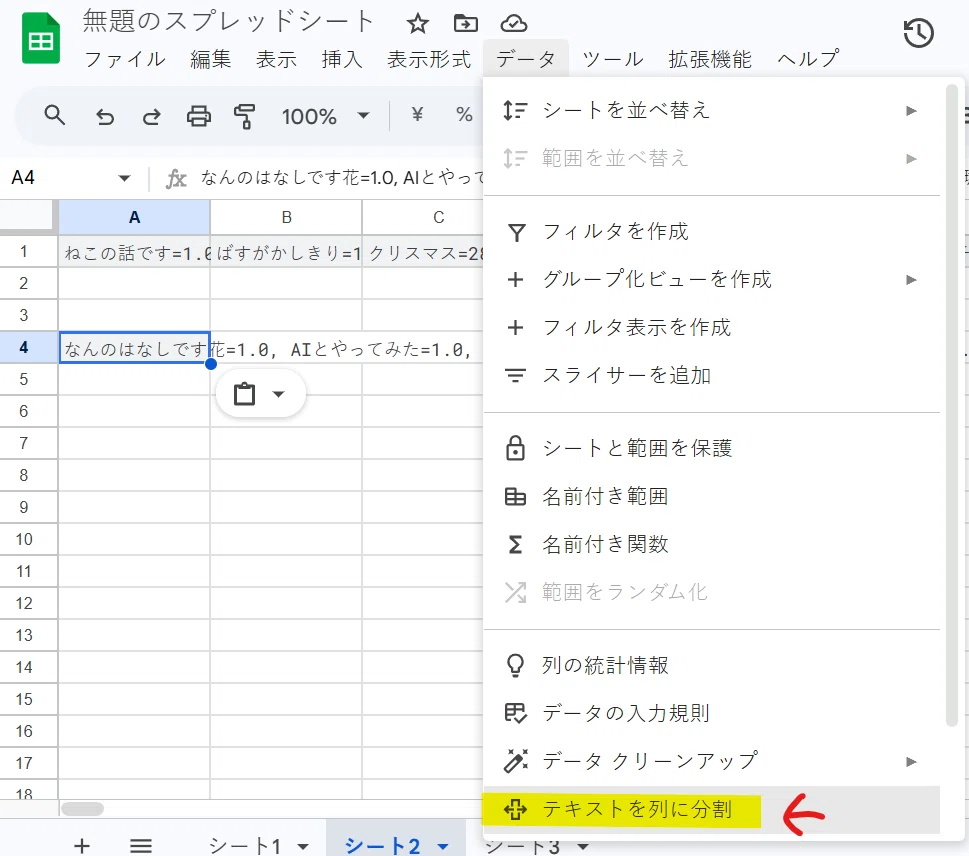Select cell A4 なんのはなしです
The width and height of the screenshot is (969, 856).
[134, 348]
